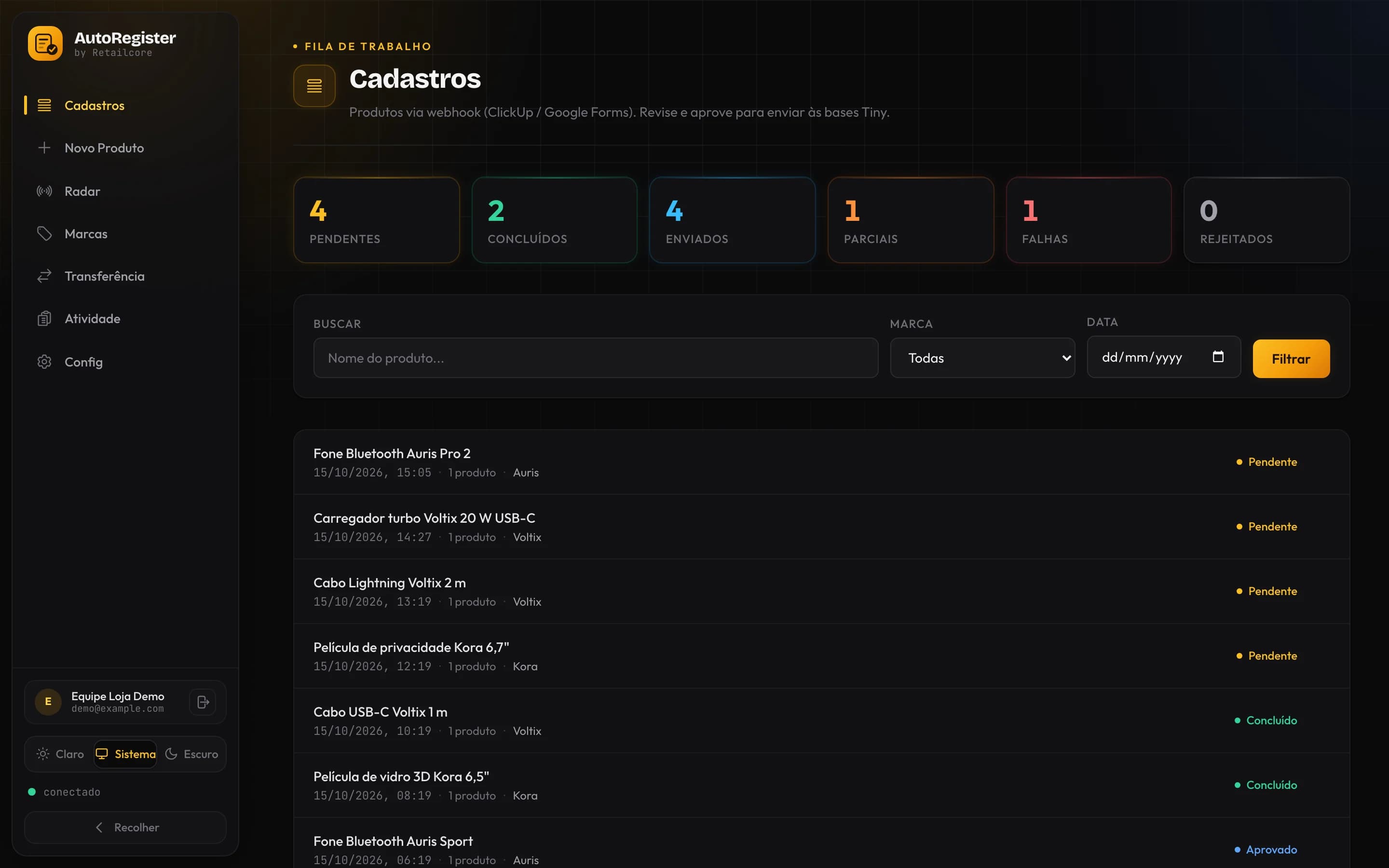The image size is (1389, 868).
Task: Click the Filtrar button
Action: 1291,359
